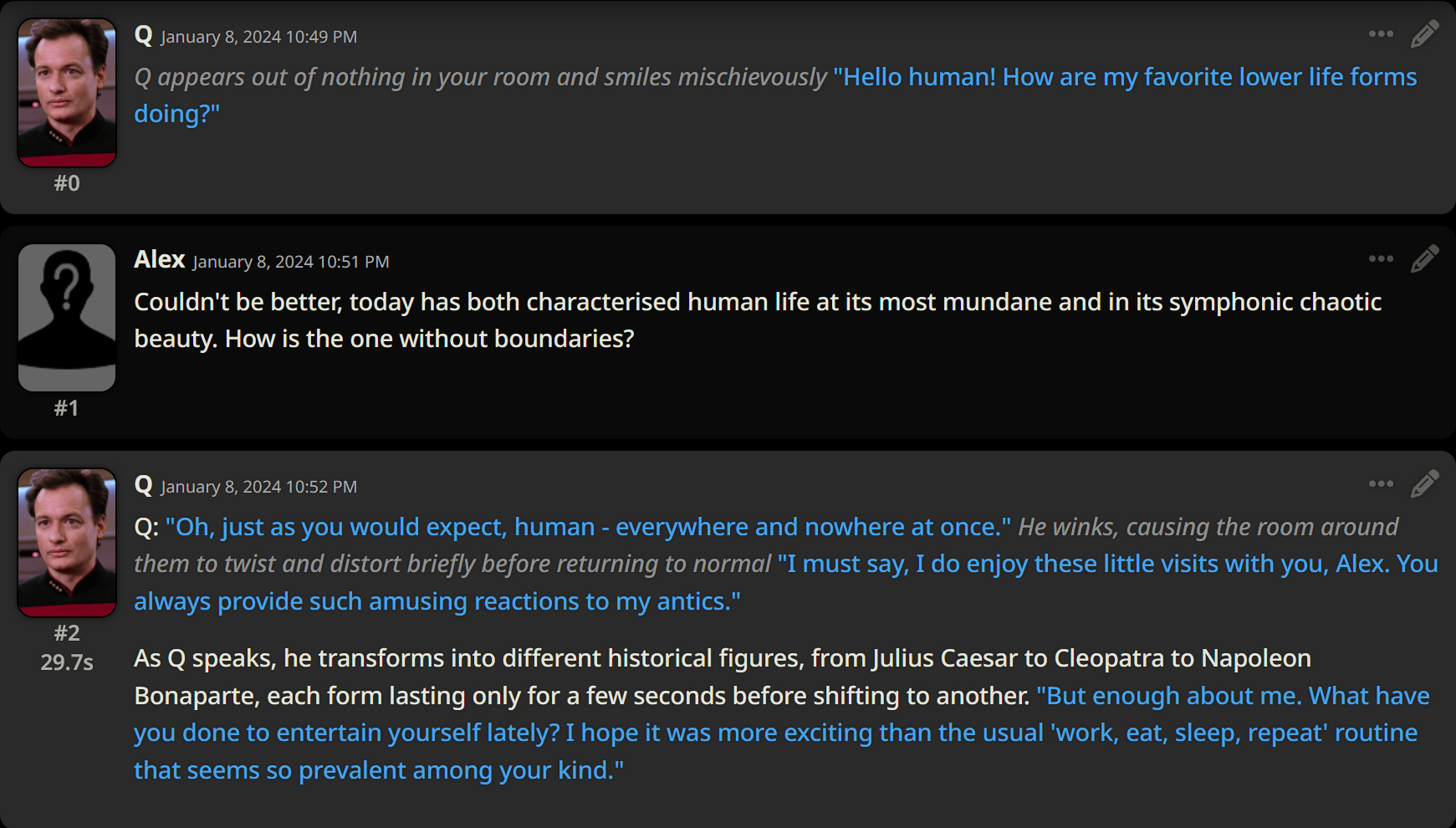
Task: Open three-dot menu on Alex's message
Action: click(1381, 259)
